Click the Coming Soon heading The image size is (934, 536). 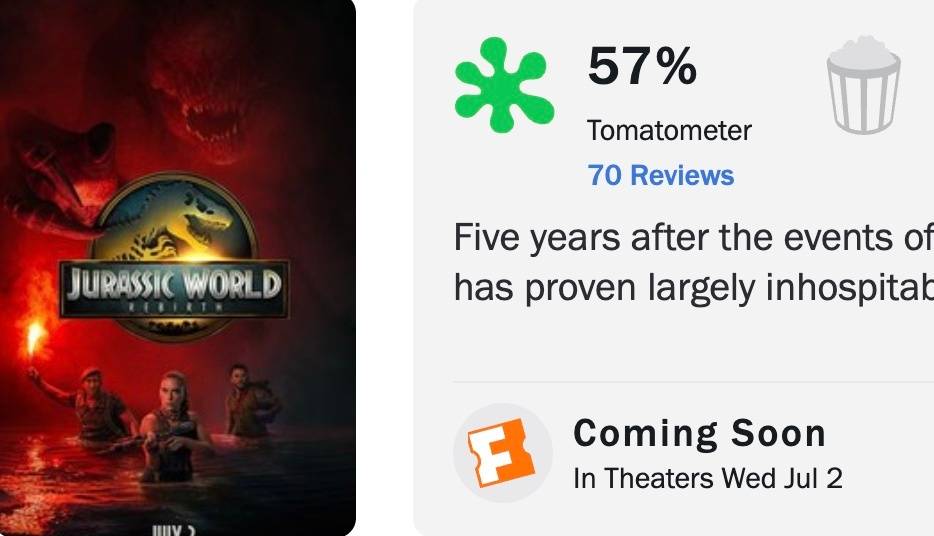(x=699, y=433)
